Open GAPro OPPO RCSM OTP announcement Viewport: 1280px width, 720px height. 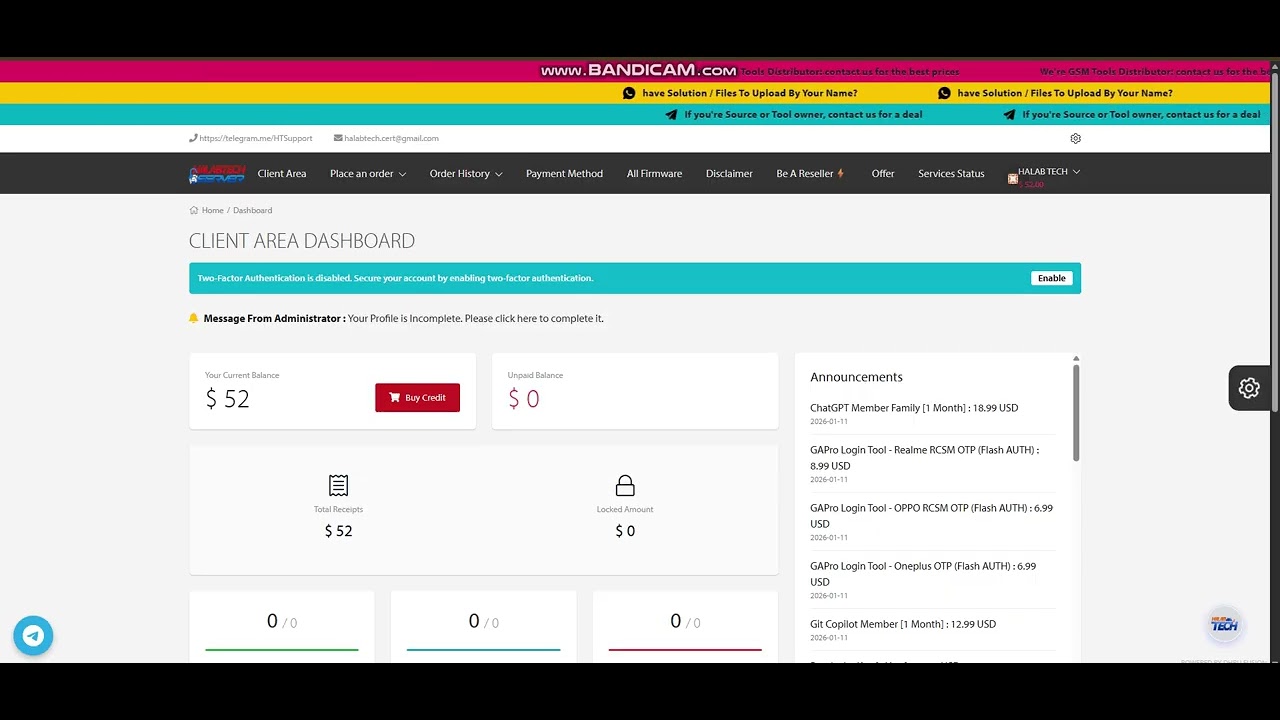(931, 516)
